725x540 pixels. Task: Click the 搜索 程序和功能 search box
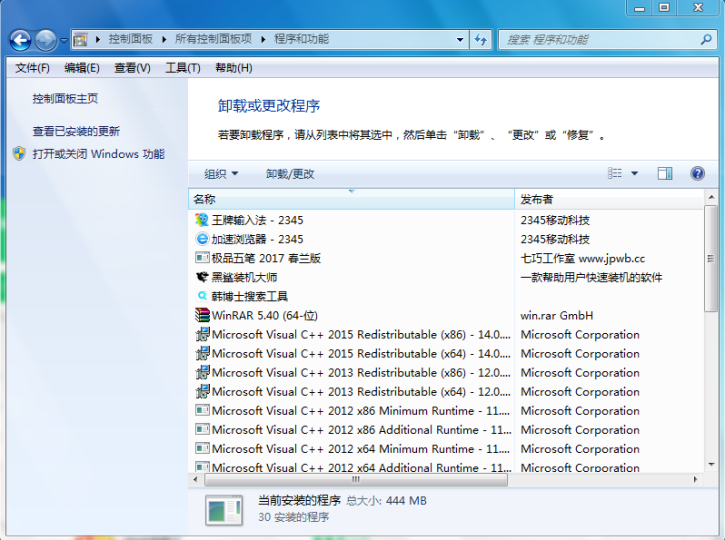click(600, 39)
